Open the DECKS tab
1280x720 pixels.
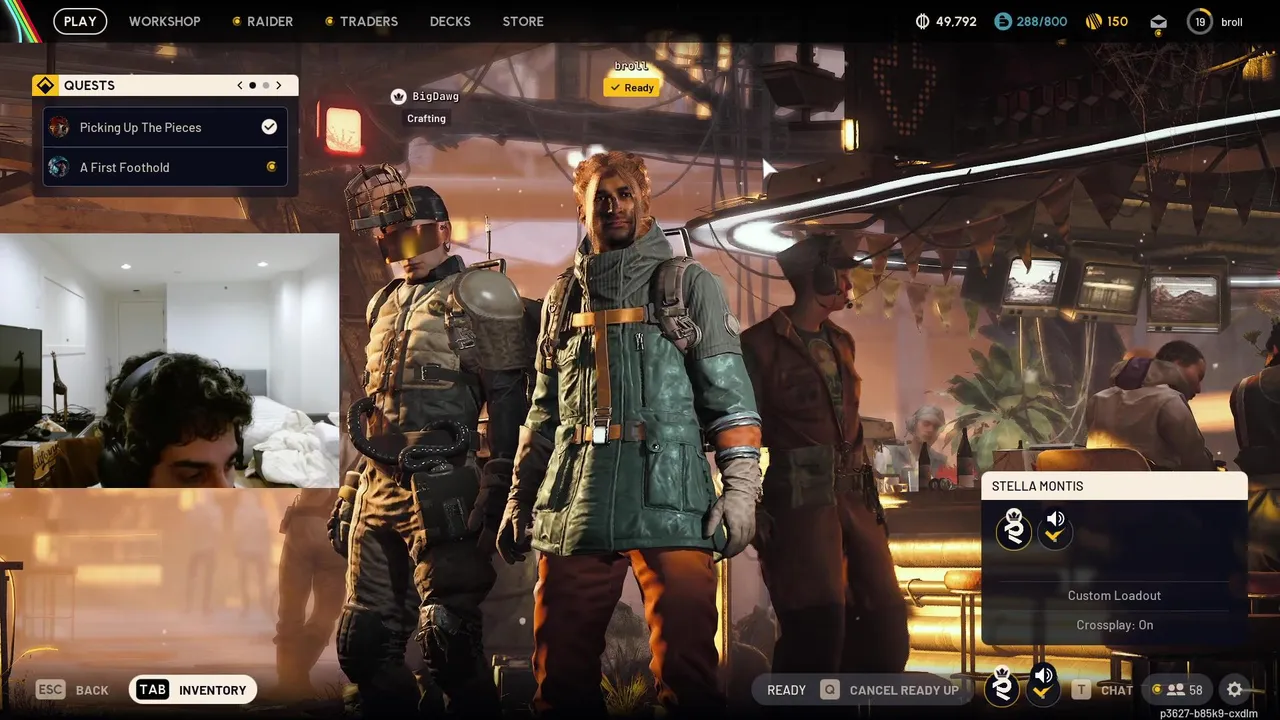click(450, 21)
